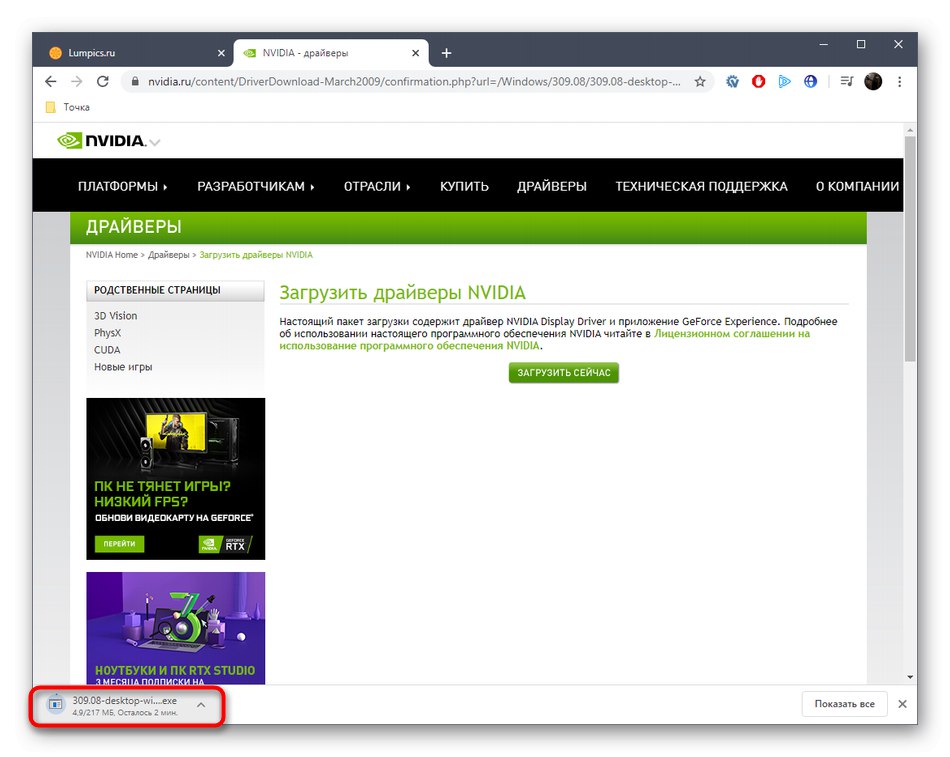The image size is (950, 757).
Task: Close the Lumpics.ru tab
Action: pos(221,53)
